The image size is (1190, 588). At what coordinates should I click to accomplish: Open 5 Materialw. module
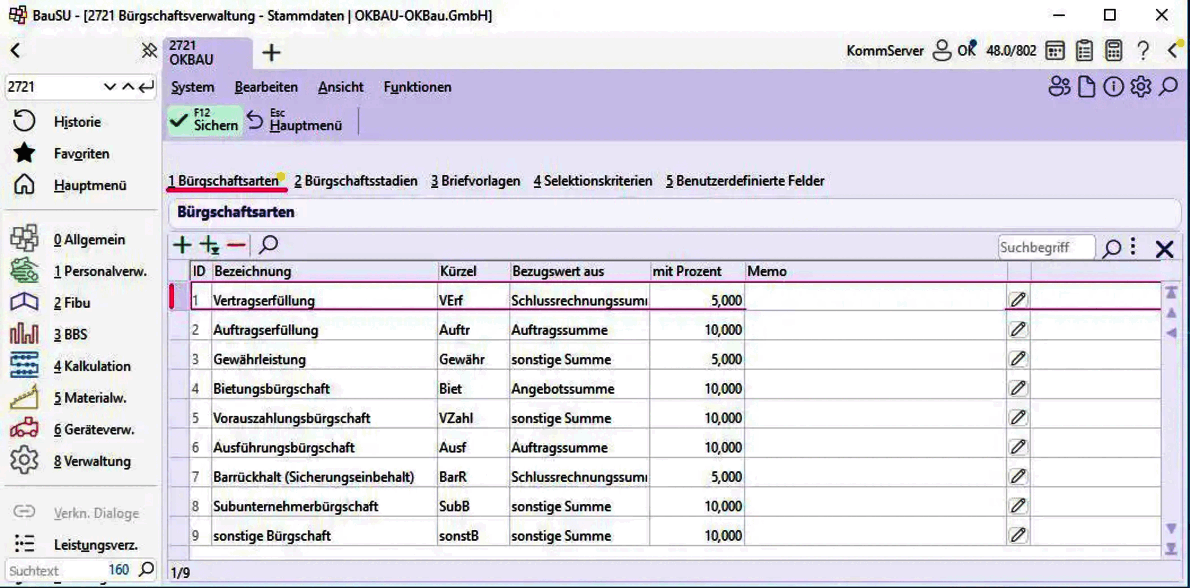pos(90,398)
